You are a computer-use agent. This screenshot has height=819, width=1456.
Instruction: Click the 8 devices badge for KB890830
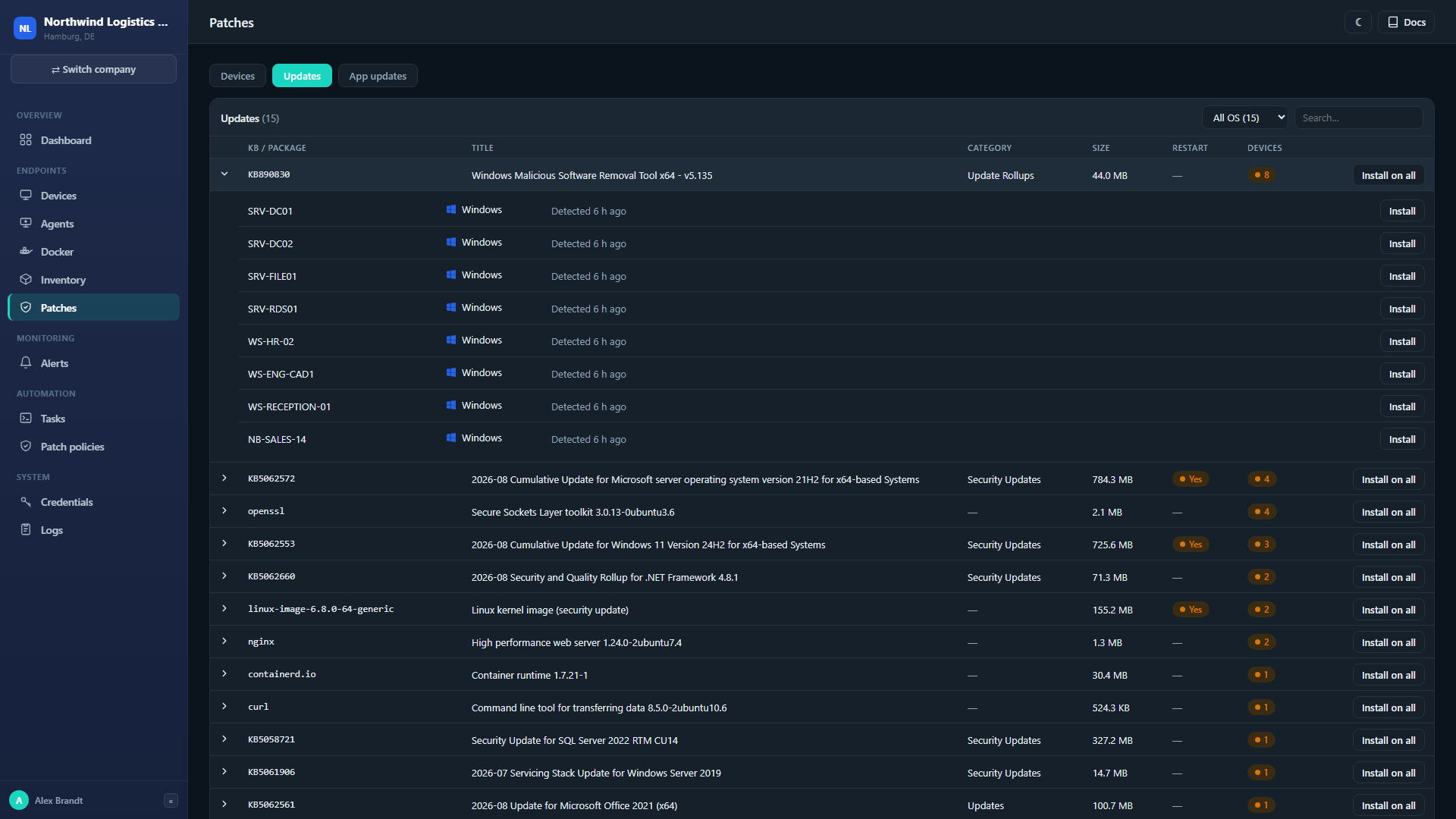click(x=1262, y=175)
